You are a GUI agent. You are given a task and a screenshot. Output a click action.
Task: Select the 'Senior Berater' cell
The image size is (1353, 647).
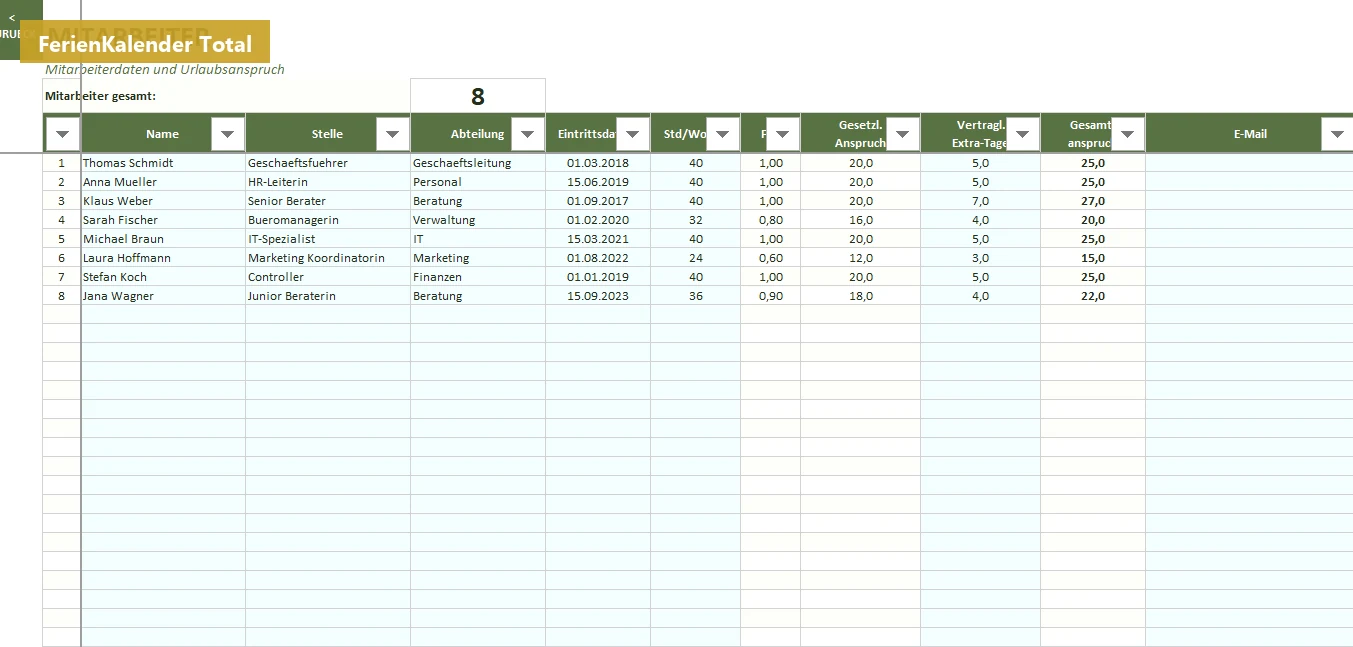click(x=328, y=201)
